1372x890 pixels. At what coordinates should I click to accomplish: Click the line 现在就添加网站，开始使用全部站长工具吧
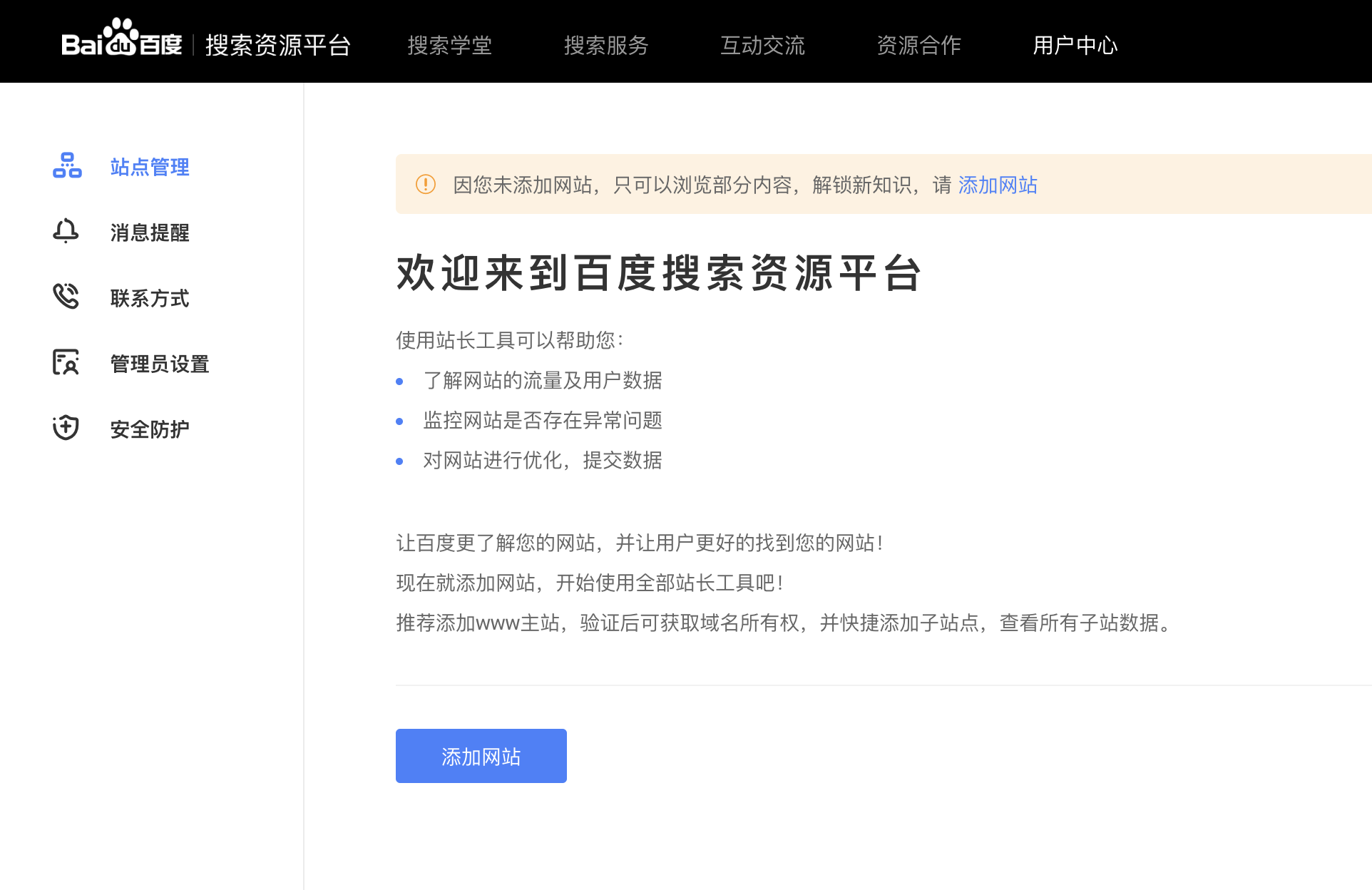point(590,583)
